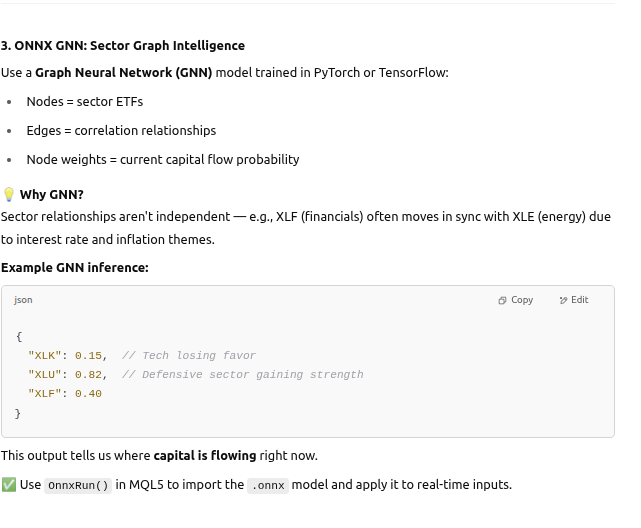Image resolution: width=641 pixels, height=528 pixels.
Task: Click the green checkmark emoji
Action: (x=9, y=485)
